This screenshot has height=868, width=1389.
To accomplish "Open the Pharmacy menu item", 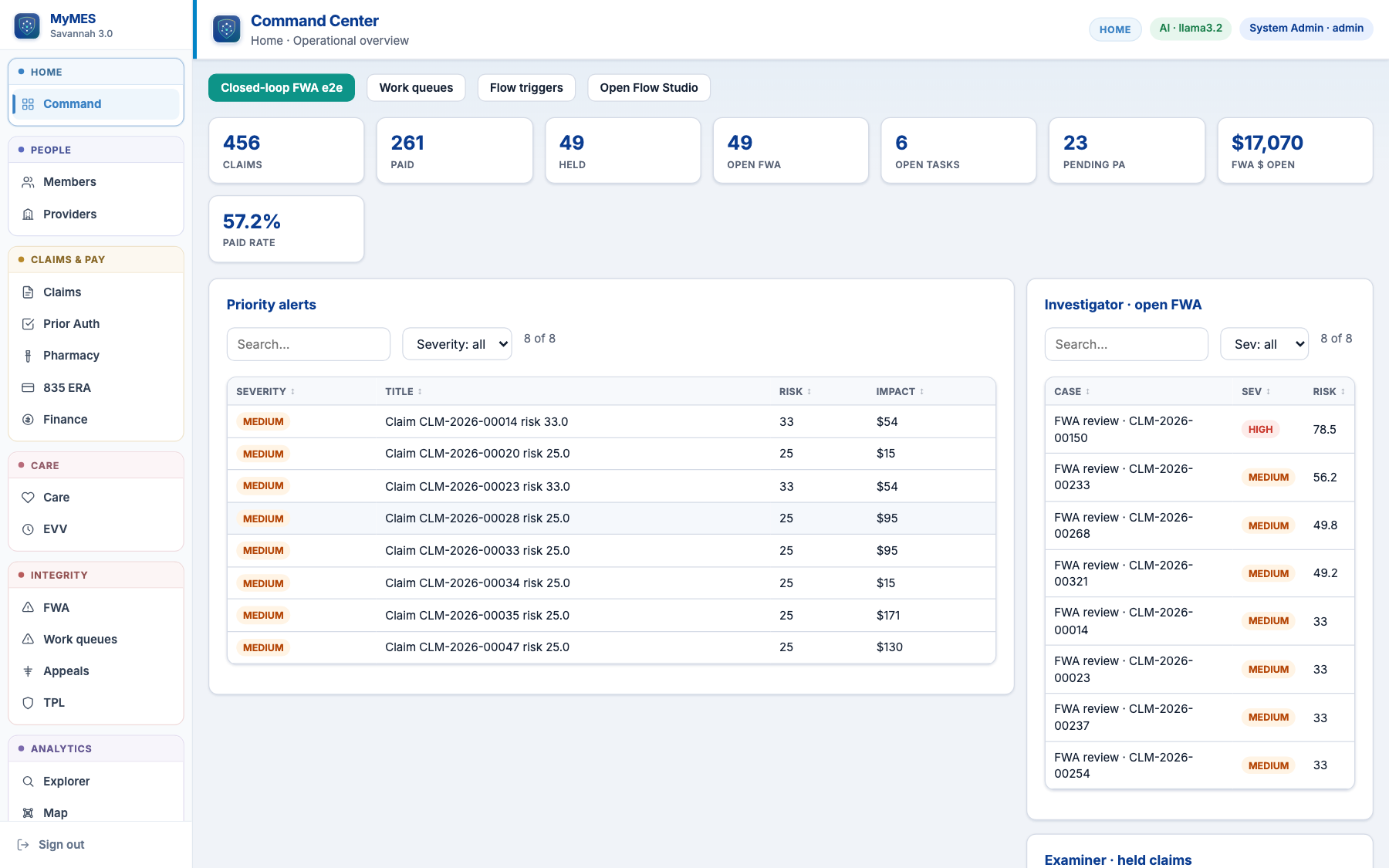I will coord(96,356).
